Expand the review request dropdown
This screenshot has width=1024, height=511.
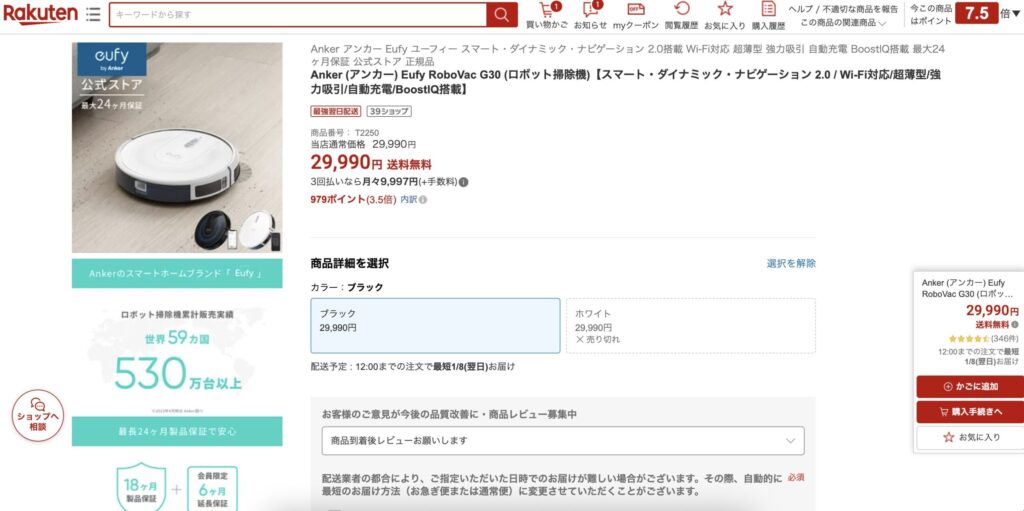point(563,440)
